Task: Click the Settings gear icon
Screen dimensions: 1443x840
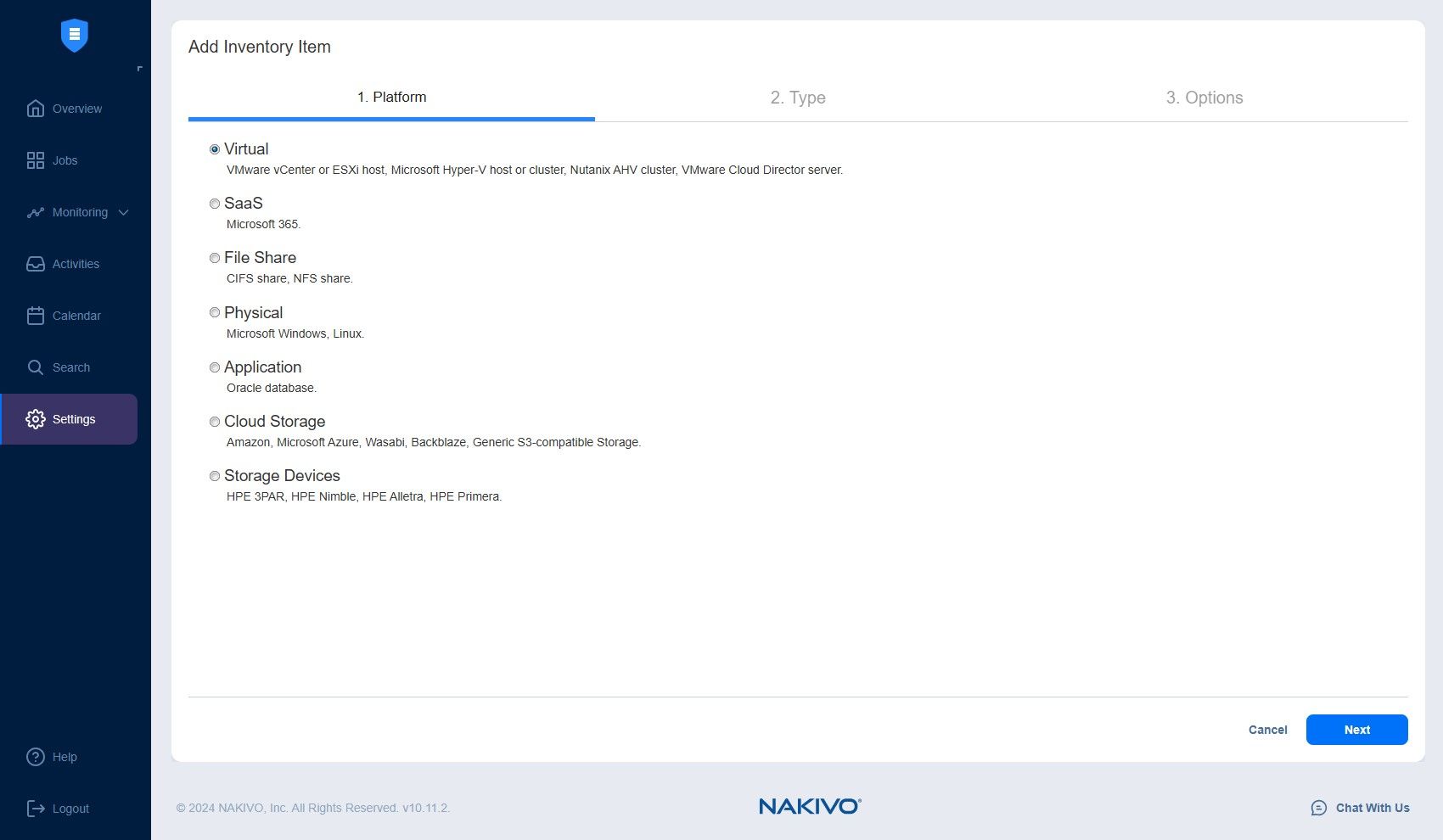Action: coord(35,418)
